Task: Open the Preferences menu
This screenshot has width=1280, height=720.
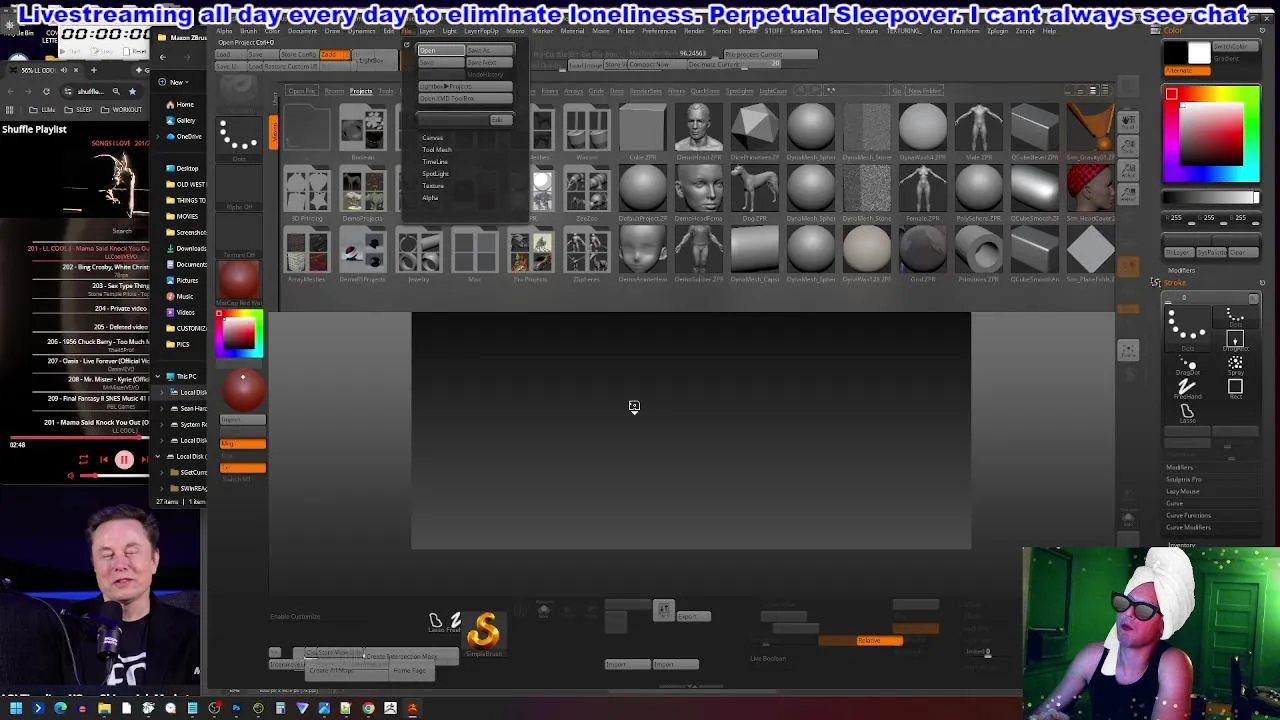Action: (x=659, y=31)
